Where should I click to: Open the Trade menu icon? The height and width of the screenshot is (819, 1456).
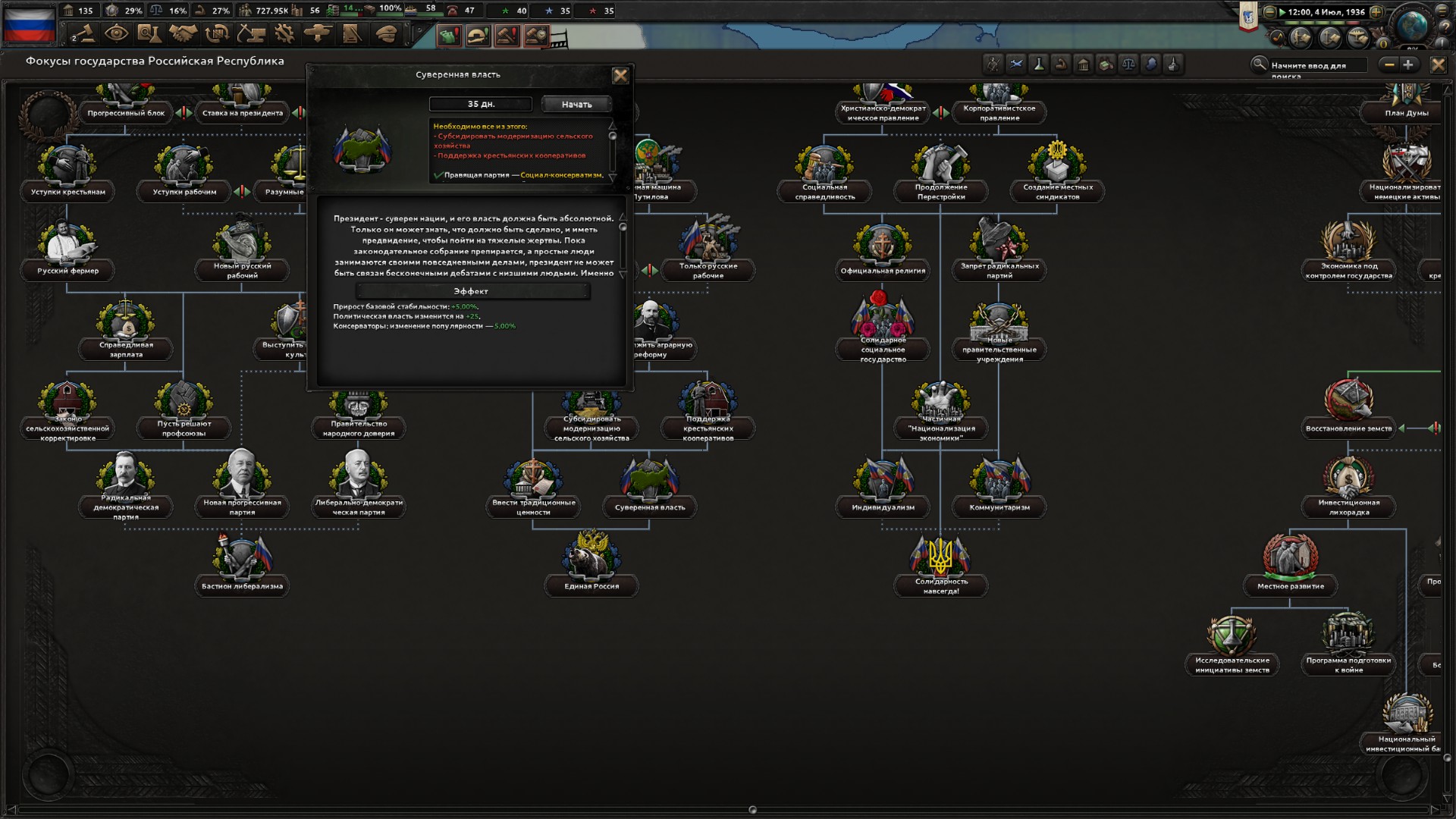point(217,34)
